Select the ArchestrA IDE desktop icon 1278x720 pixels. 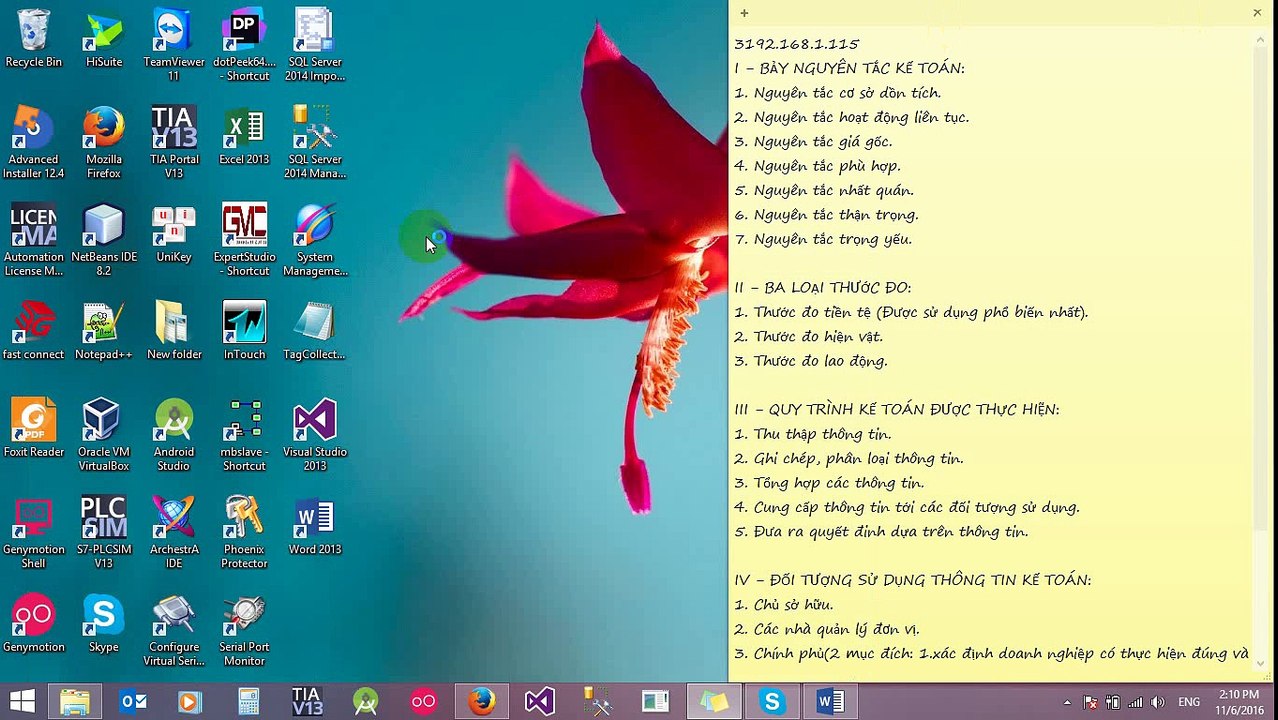173,533
